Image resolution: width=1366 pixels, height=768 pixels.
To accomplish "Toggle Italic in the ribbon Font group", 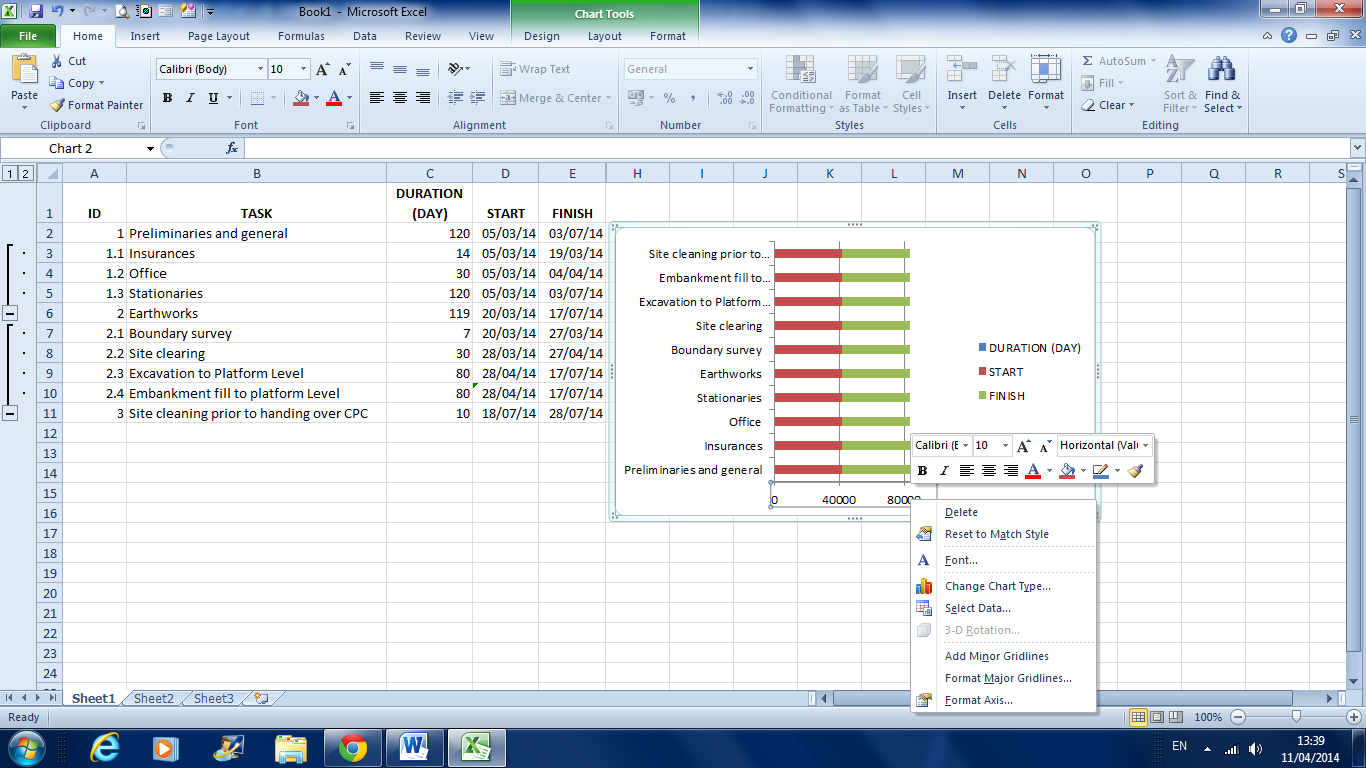I will pyautogui.click(x=190, y=98).
